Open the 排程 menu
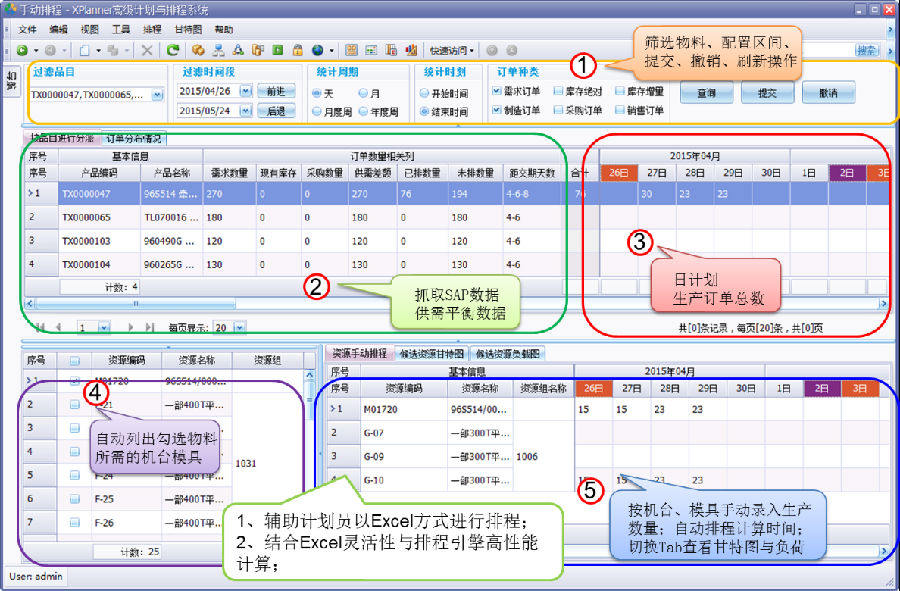900x591 pixels. [152, 30]
